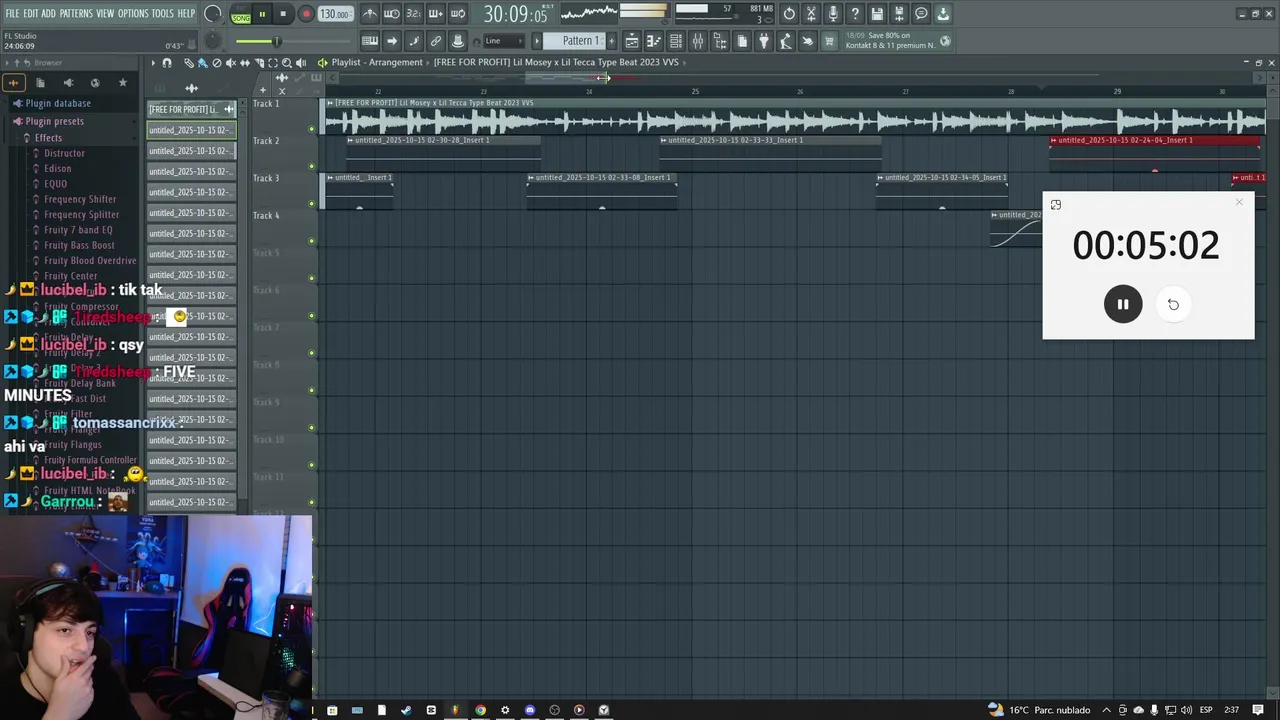Viewport: 1280px width, 720px height.
Task: Add a new pattern with plus button
Action: point(610,41)
